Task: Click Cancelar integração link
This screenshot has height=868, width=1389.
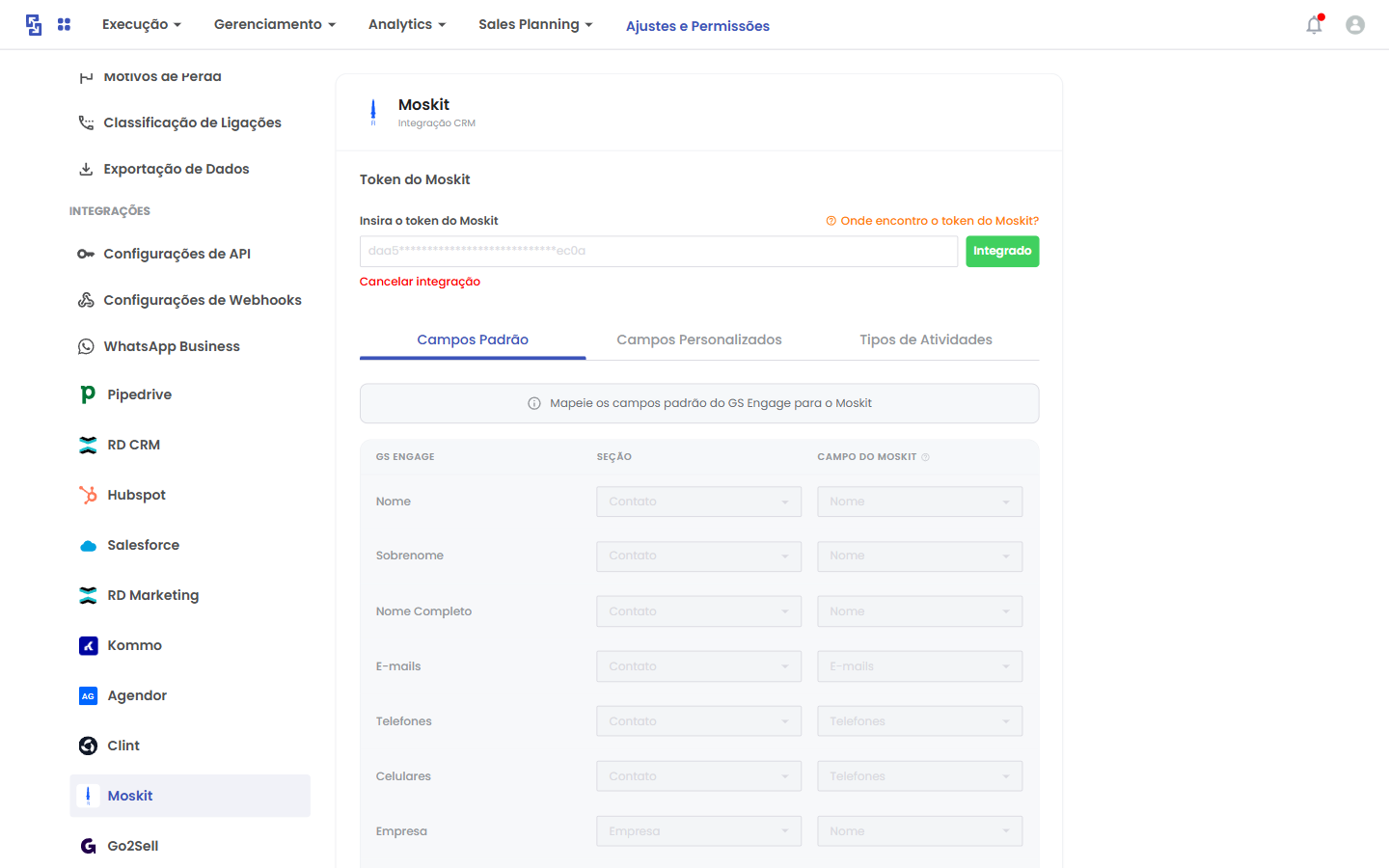Action: tap(420, 282)
